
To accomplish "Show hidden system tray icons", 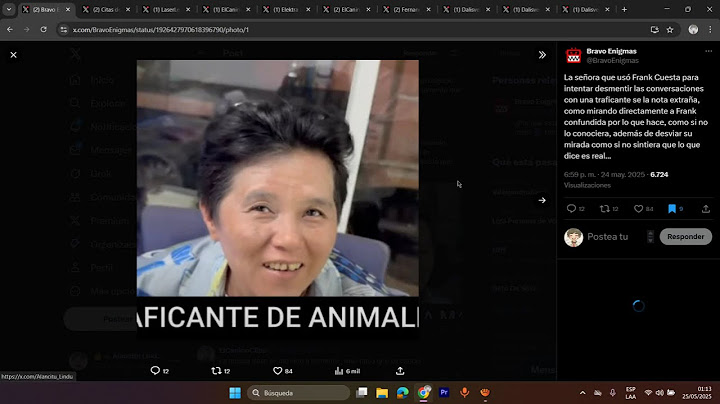I will tap(582, 393).
